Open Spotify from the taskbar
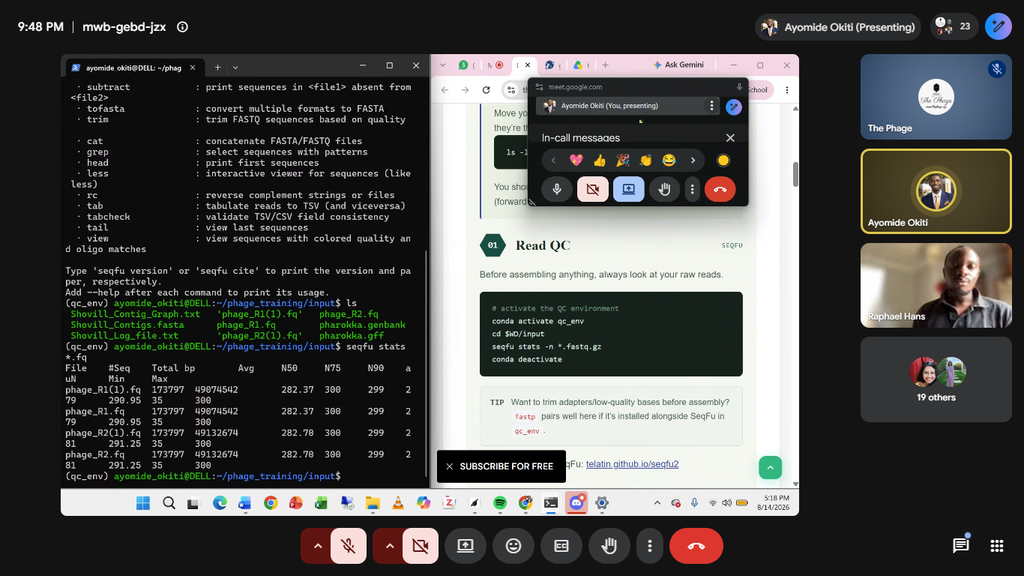This screenshot has width=1024, height=576. tap(500, 503)
